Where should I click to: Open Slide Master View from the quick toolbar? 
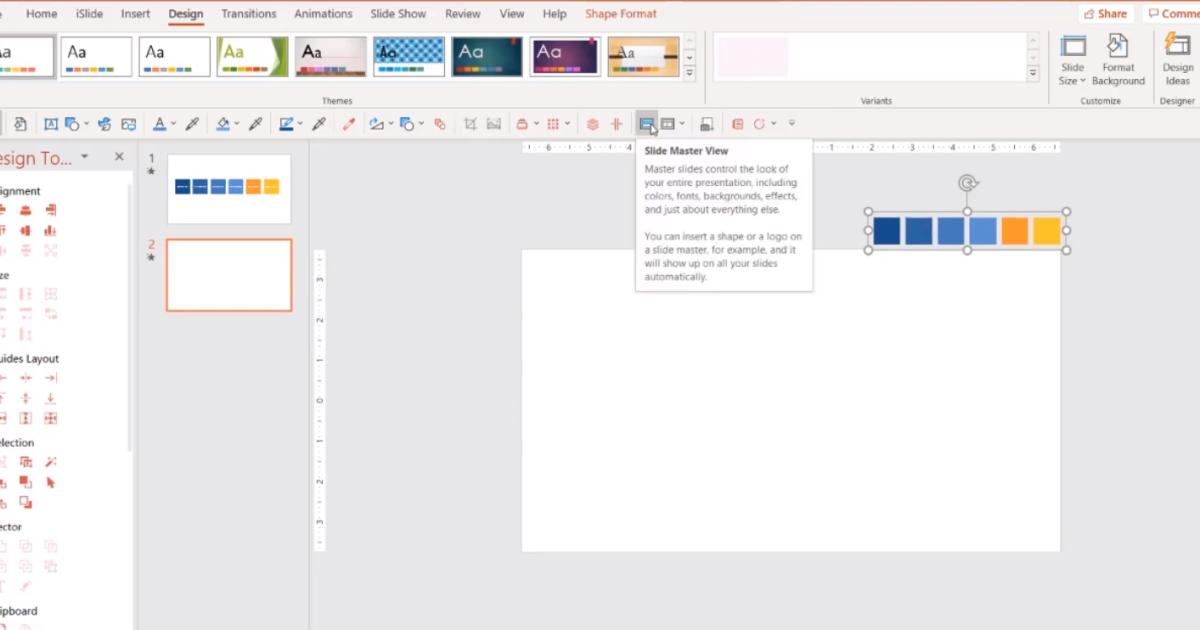point(645,123)
